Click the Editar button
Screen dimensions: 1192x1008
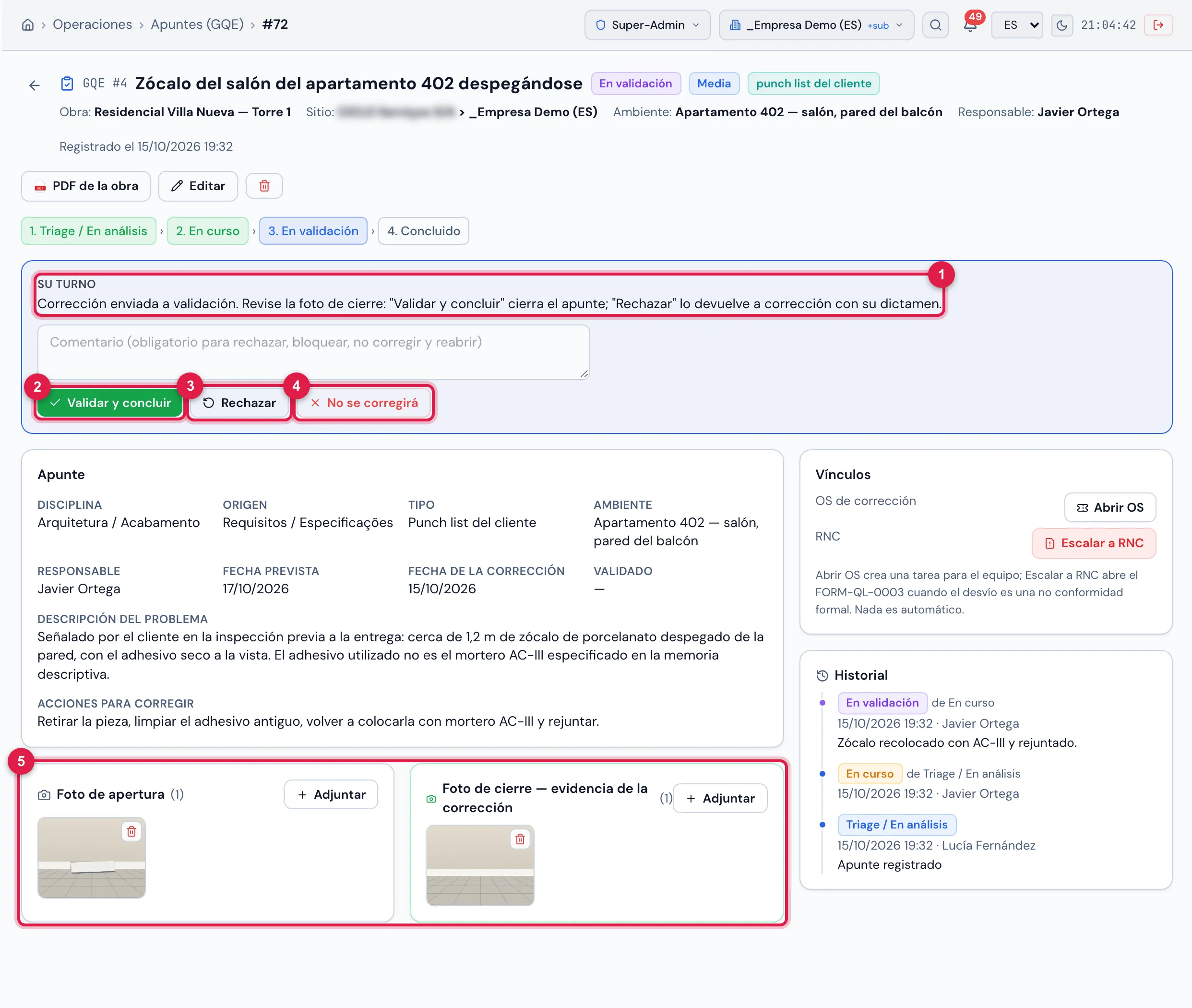(x=198, y=186)
